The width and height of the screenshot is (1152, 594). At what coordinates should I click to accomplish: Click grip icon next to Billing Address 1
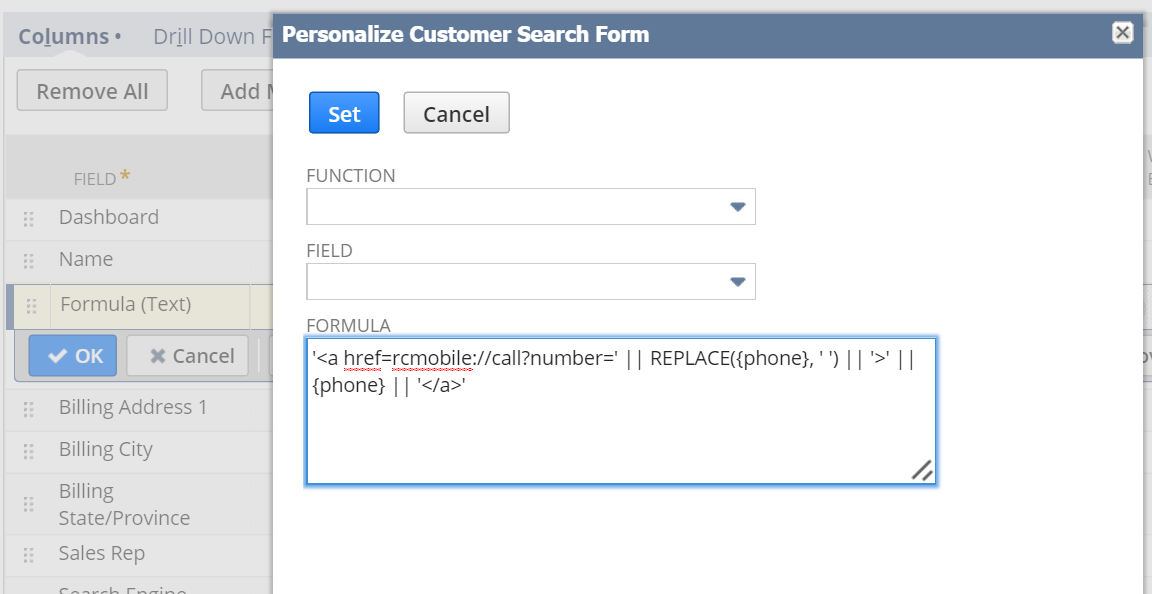(29, 408)
